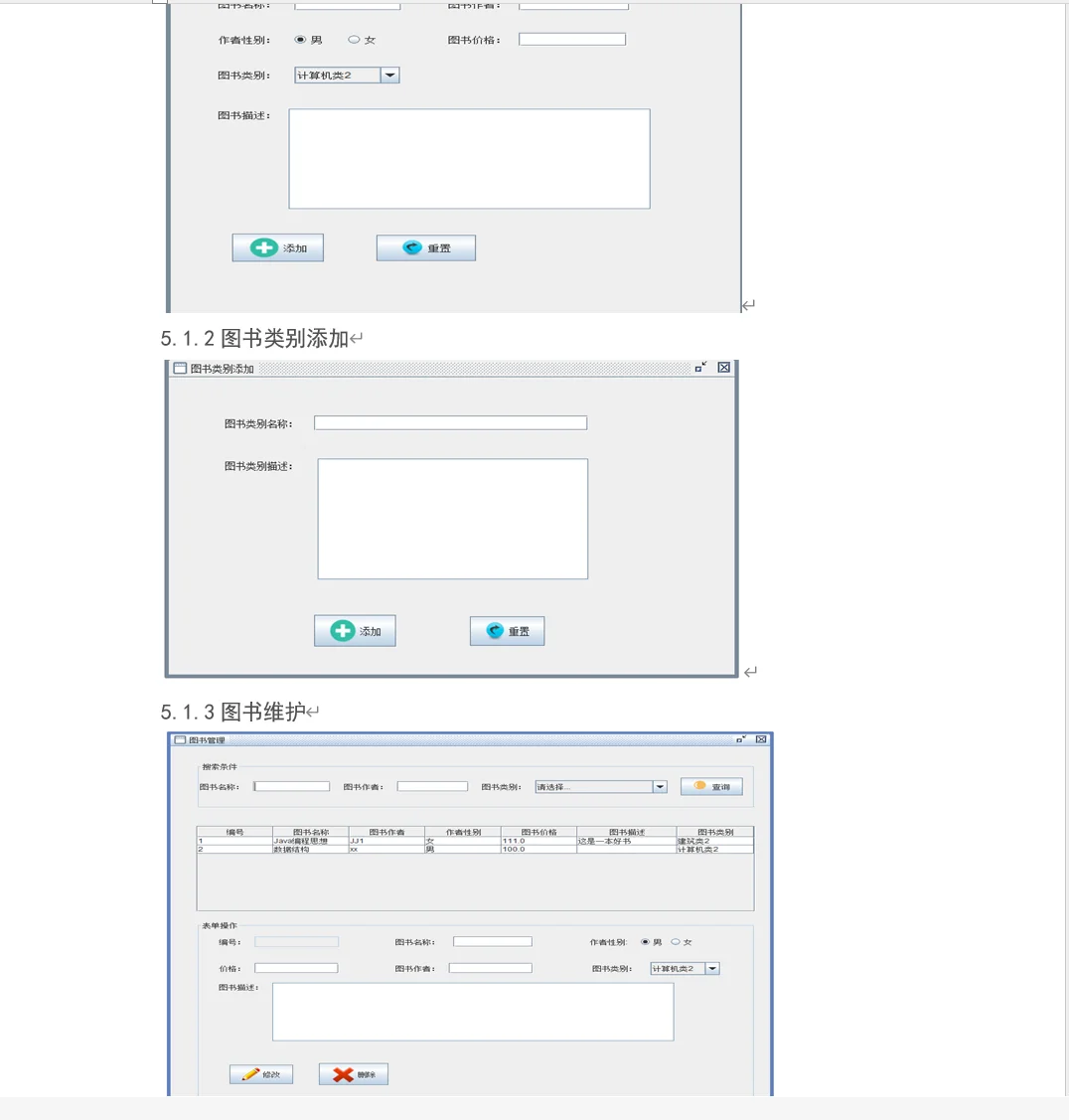Select 女 radio in the 表单操作 section

(675, 941)
